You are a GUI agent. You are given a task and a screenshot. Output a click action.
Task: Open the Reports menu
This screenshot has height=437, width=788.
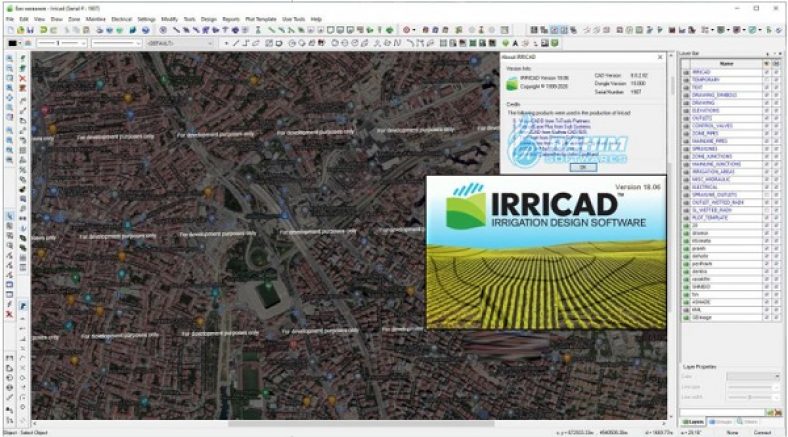[x=231, y=19]
